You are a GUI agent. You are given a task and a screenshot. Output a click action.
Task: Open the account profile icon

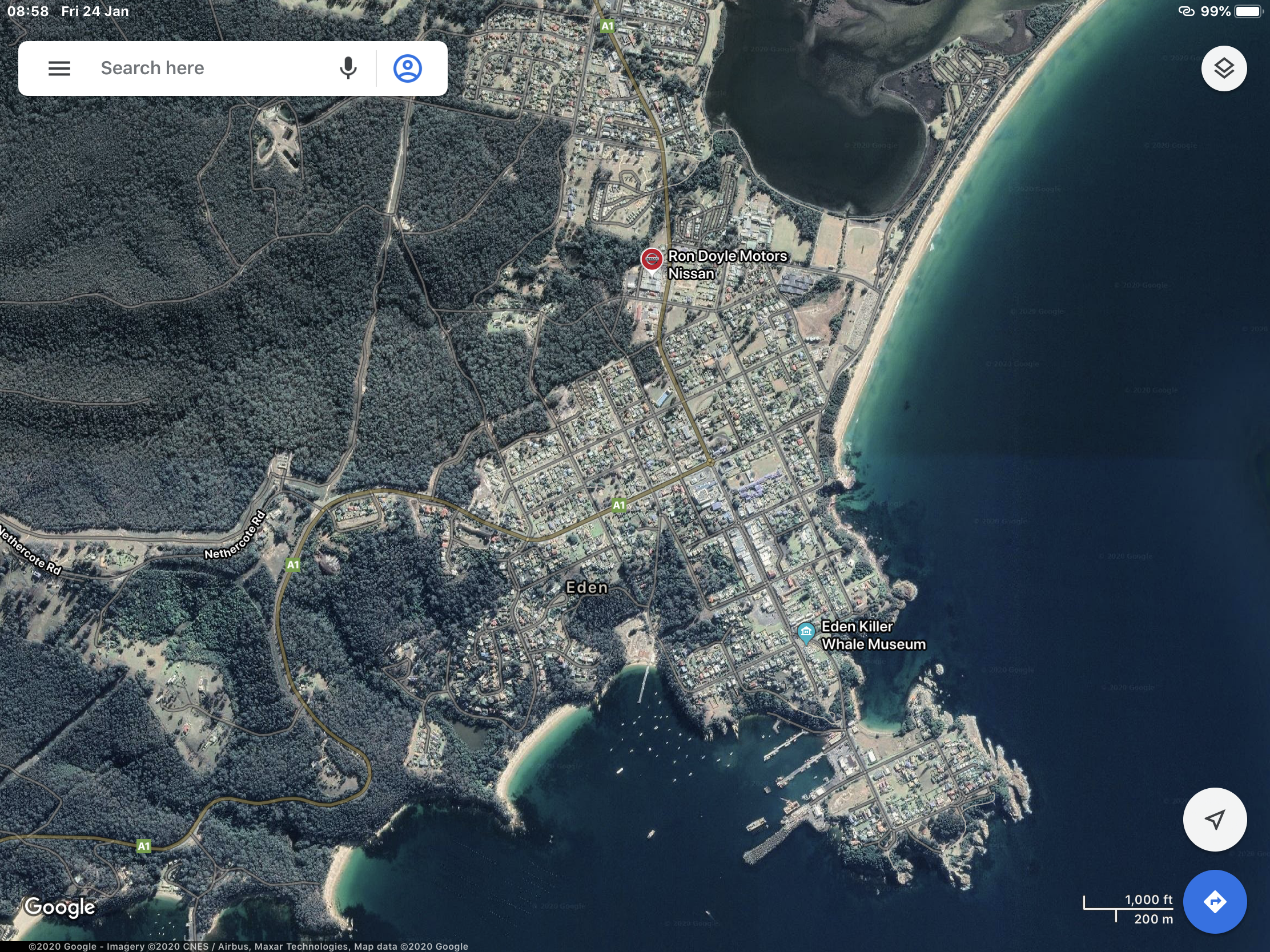(408, 68)
